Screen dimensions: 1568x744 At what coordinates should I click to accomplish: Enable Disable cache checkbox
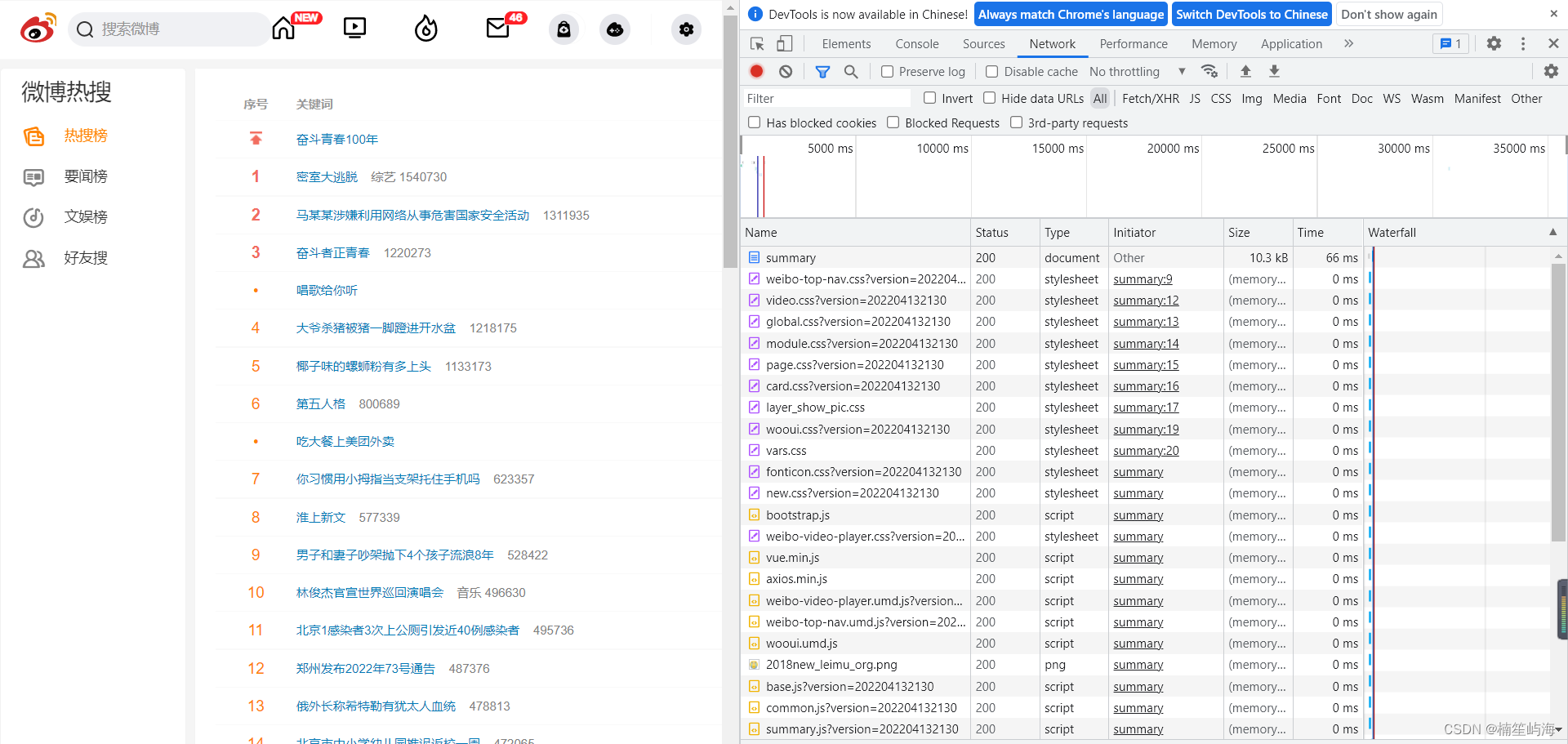pos(992,72)
